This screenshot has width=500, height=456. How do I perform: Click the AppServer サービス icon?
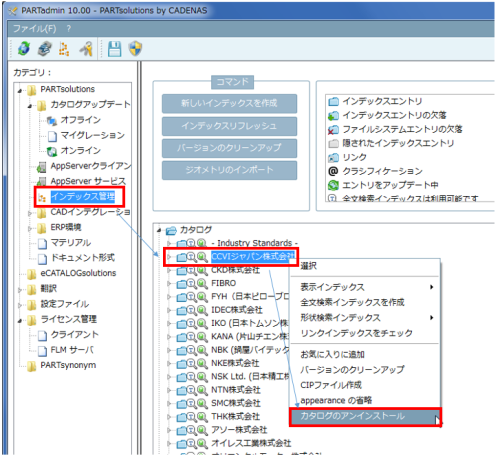[x=42, y=182]
